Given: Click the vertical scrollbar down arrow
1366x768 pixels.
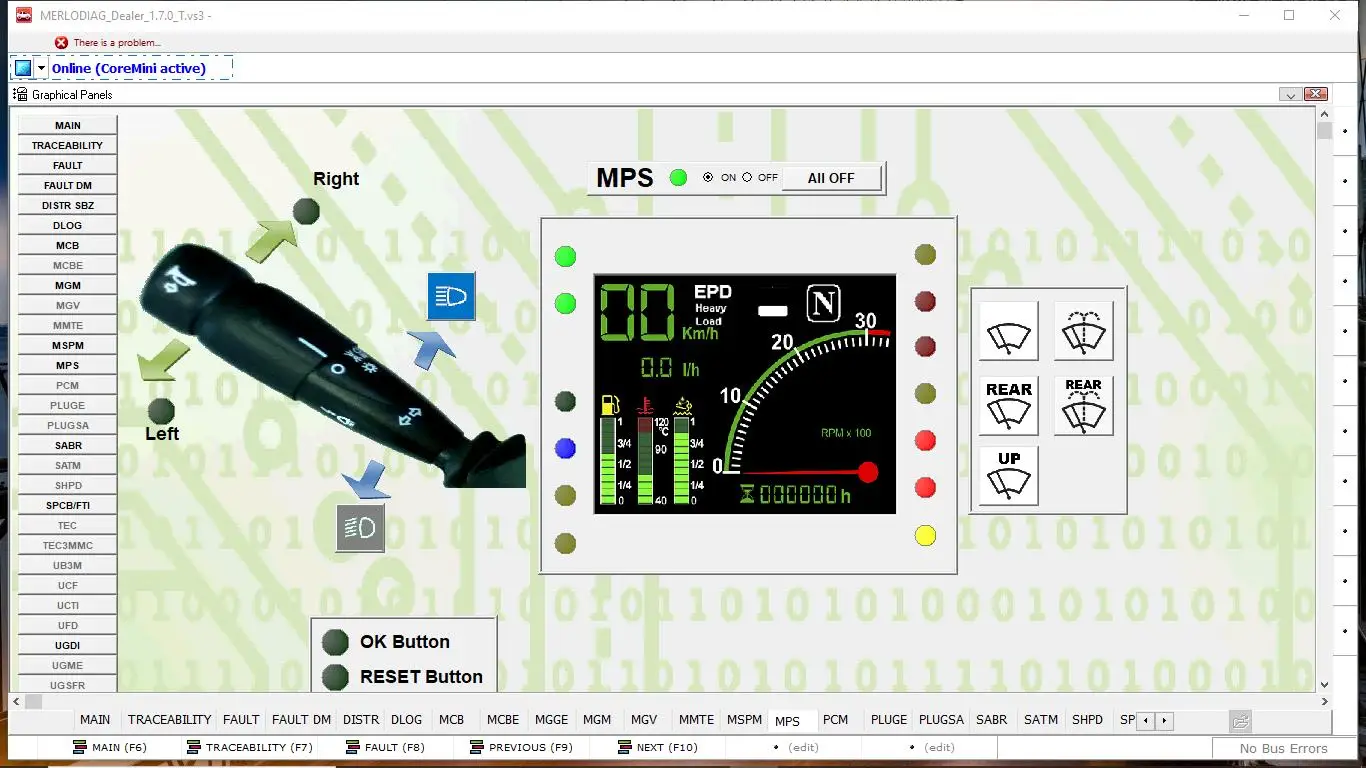Looking at the screenshot, I should tap(1324, 685).
